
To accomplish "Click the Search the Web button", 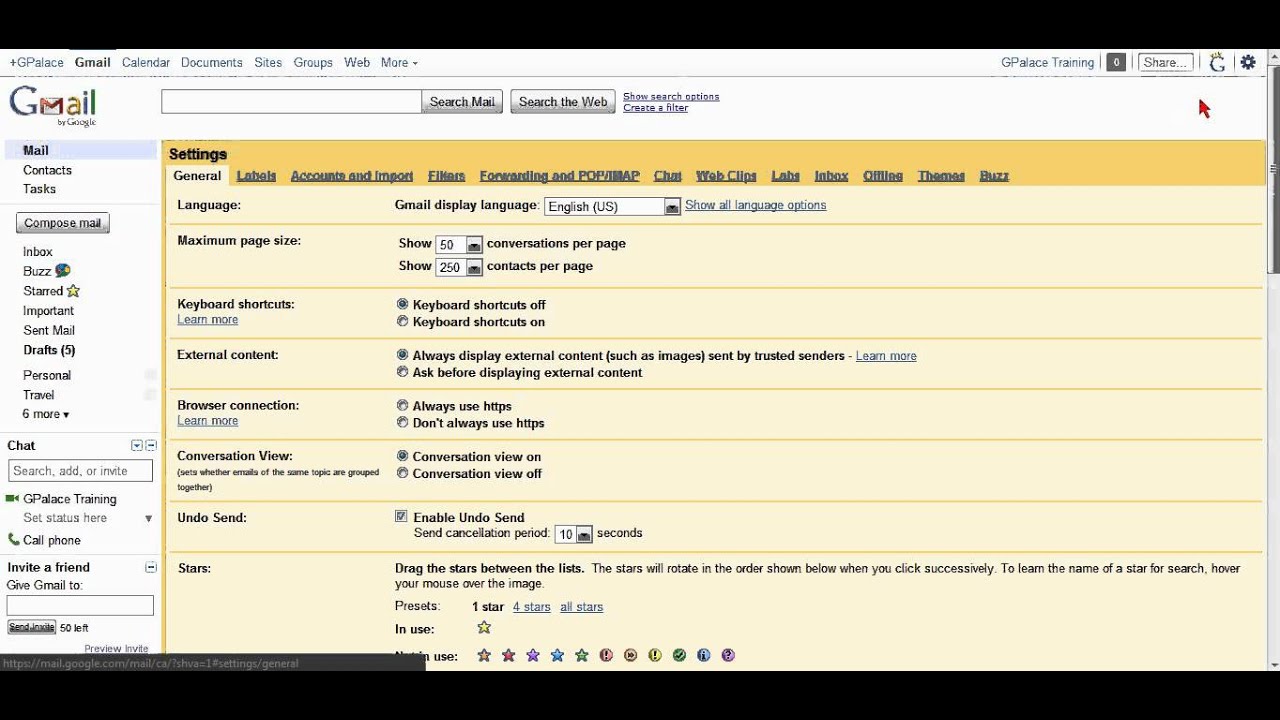I will 563,102.
